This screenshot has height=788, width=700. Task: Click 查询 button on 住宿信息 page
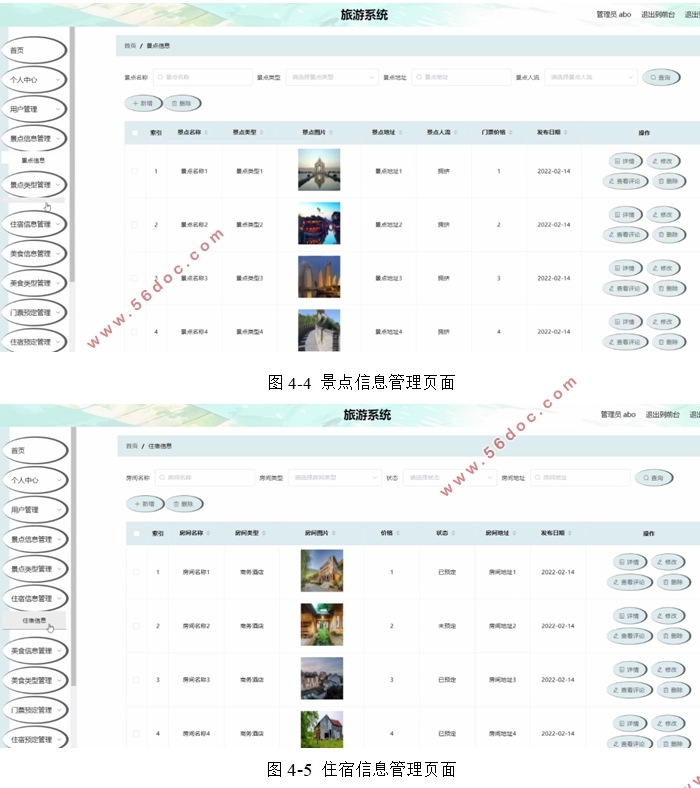[654, 478]
